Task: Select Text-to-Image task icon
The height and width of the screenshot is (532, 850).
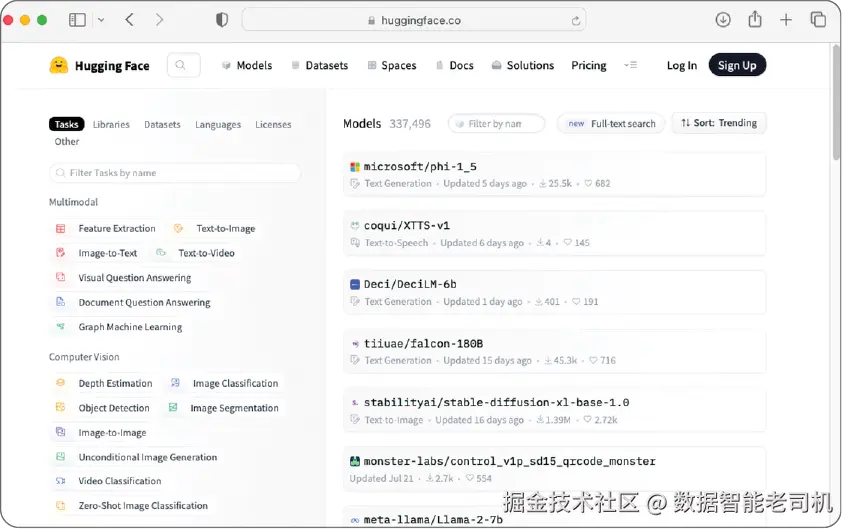Action: tap(178, 229)
